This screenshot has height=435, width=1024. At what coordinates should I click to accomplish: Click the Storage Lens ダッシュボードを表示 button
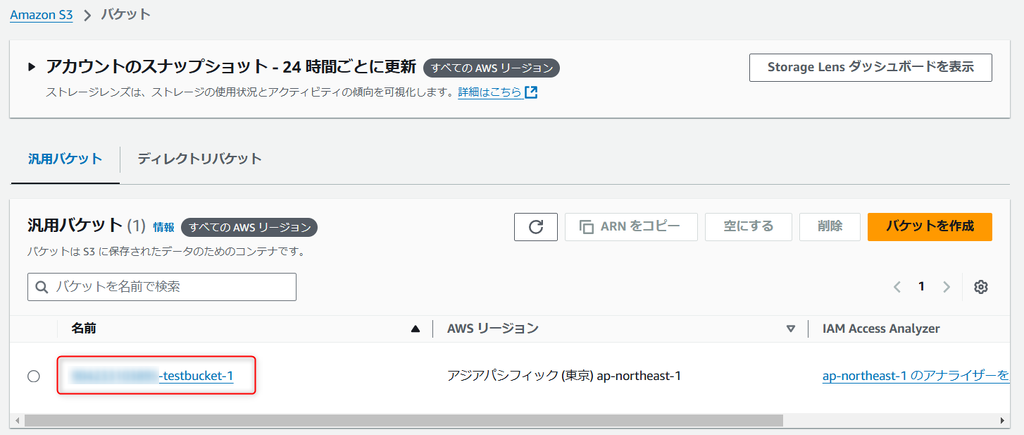(871, 67)
